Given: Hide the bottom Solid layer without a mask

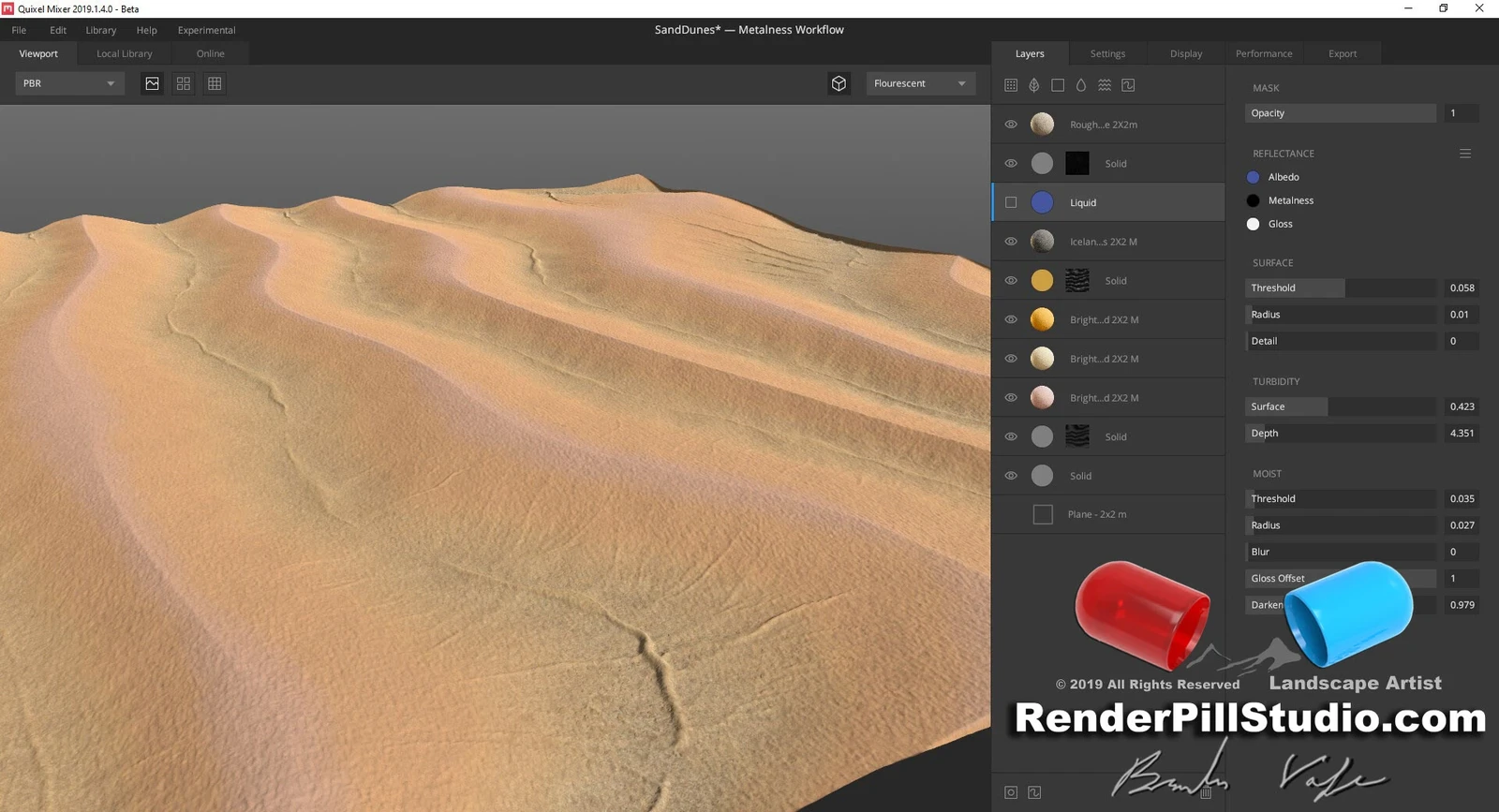Looking at the screenshot, I should tap(1011, 476).
